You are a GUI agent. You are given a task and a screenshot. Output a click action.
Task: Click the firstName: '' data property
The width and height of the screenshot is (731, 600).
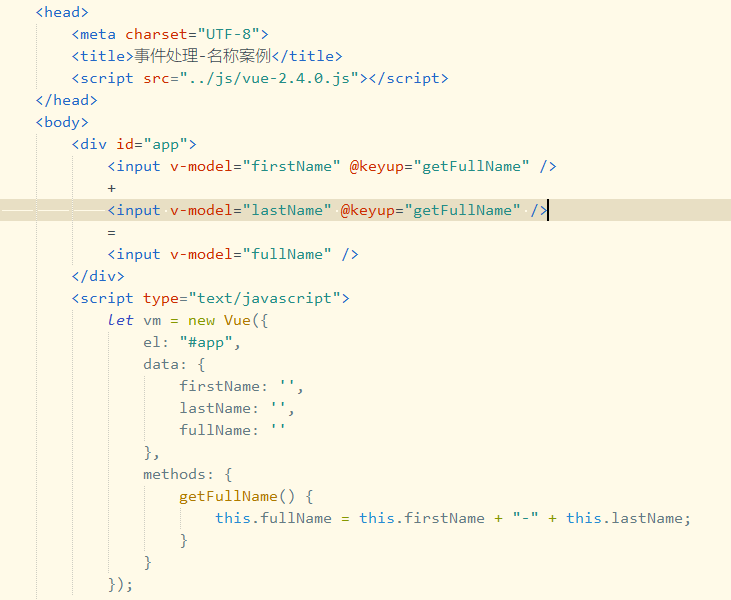point(241,386)
